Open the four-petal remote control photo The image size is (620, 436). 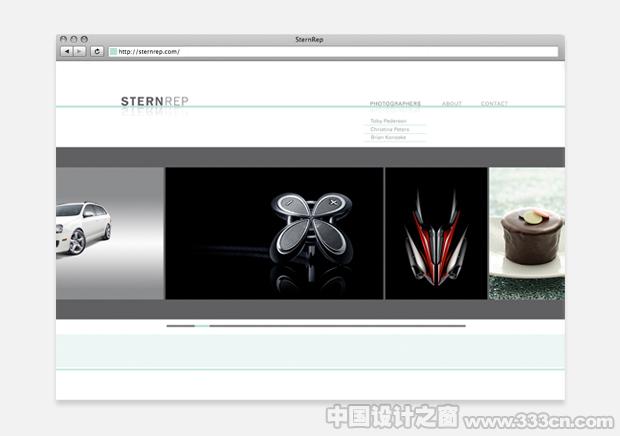tap(274, 233)
